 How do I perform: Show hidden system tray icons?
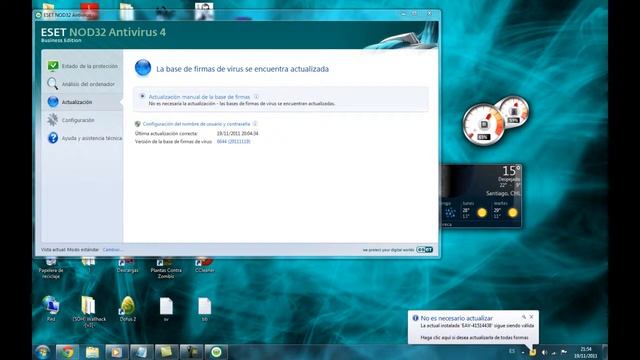(523, 352)
